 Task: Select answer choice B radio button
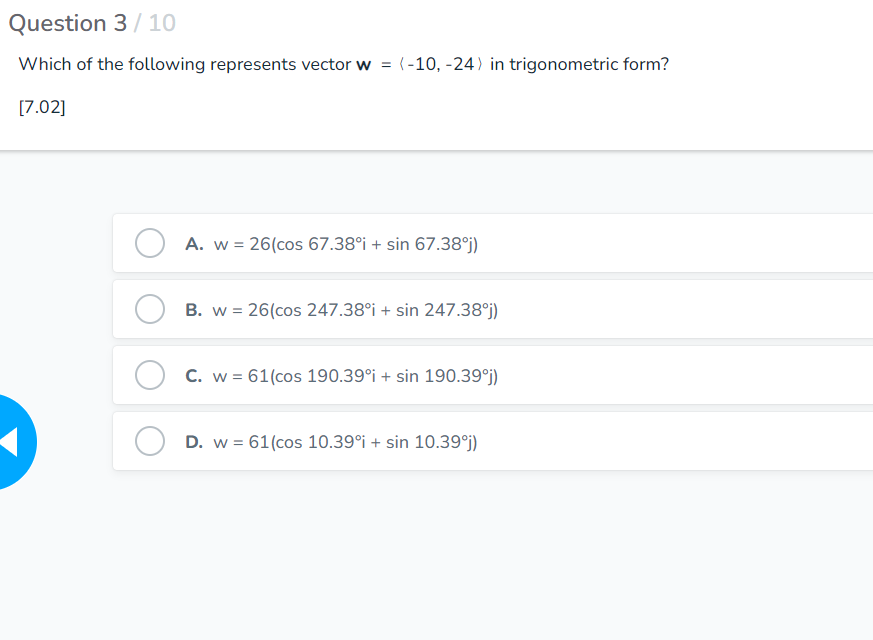(x=149, y=309)
